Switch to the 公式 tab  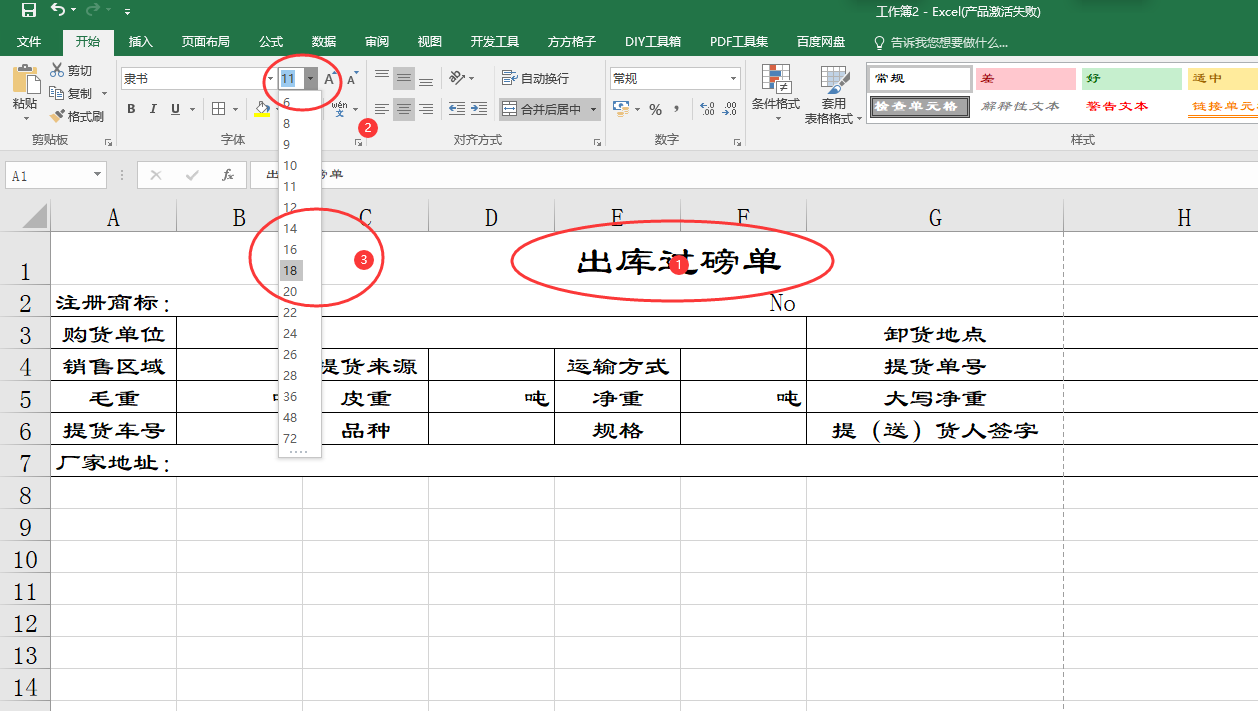point(270,42)
